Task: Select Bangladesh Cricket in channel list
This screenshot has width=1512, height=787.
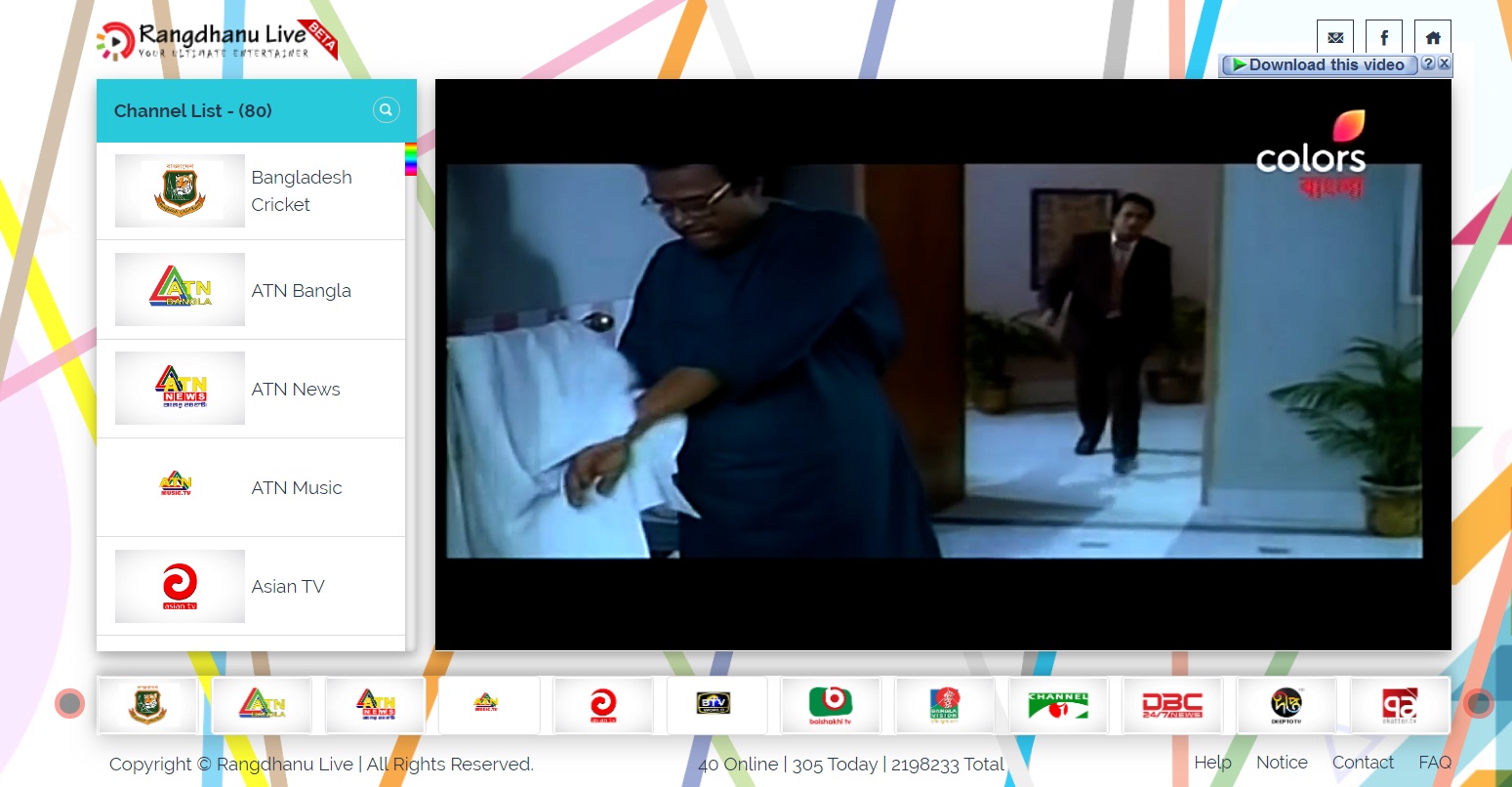Action: click(x=251, y=190)
